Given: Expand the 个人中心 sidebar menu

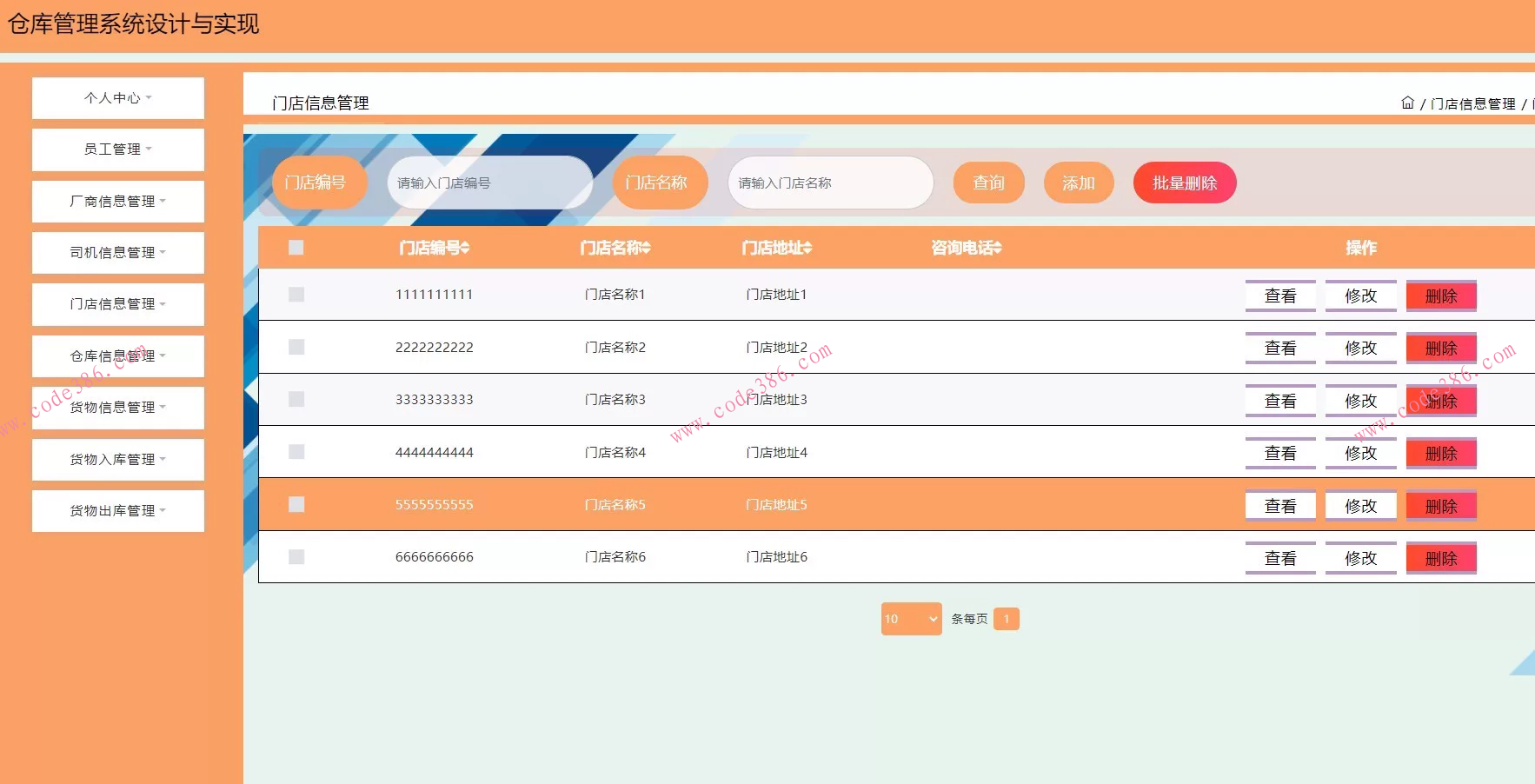Looking at the screenshot, I should point(118,98).
